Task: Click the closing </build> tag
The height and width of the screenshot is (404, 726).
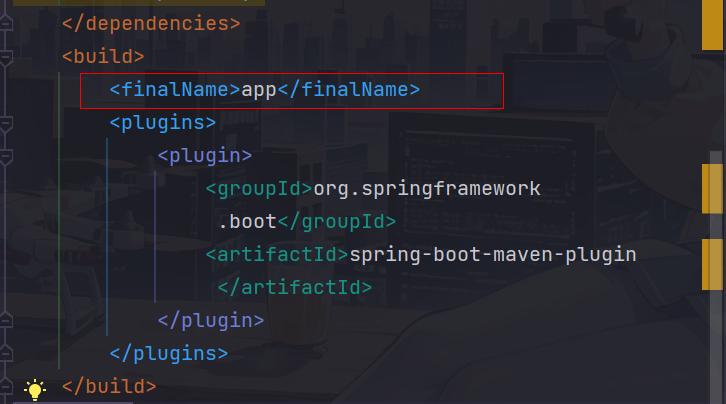Action: pyautogui.click(x=109, y=386)
